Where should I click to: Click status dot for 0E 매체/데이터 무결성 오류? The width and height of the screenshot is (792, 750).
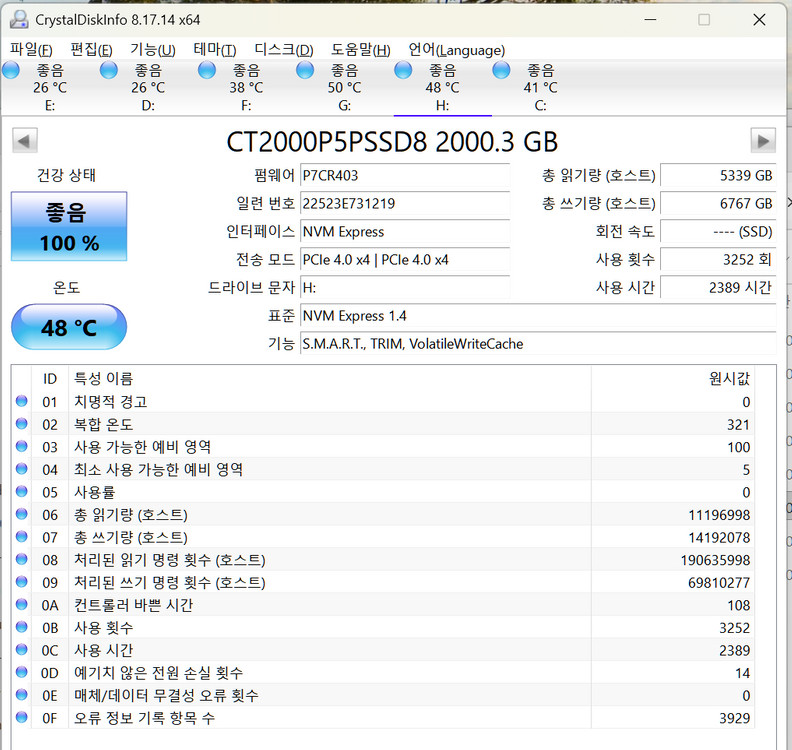[21, 695]
